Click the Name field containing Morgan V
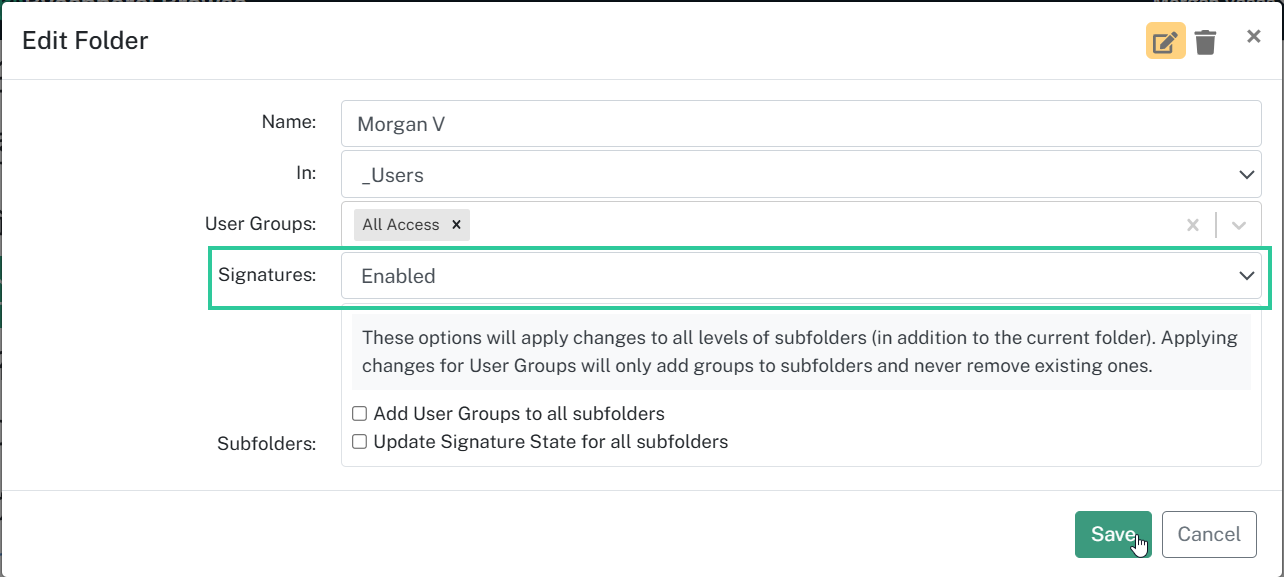The image size is (1284, 577). (801, 124)
